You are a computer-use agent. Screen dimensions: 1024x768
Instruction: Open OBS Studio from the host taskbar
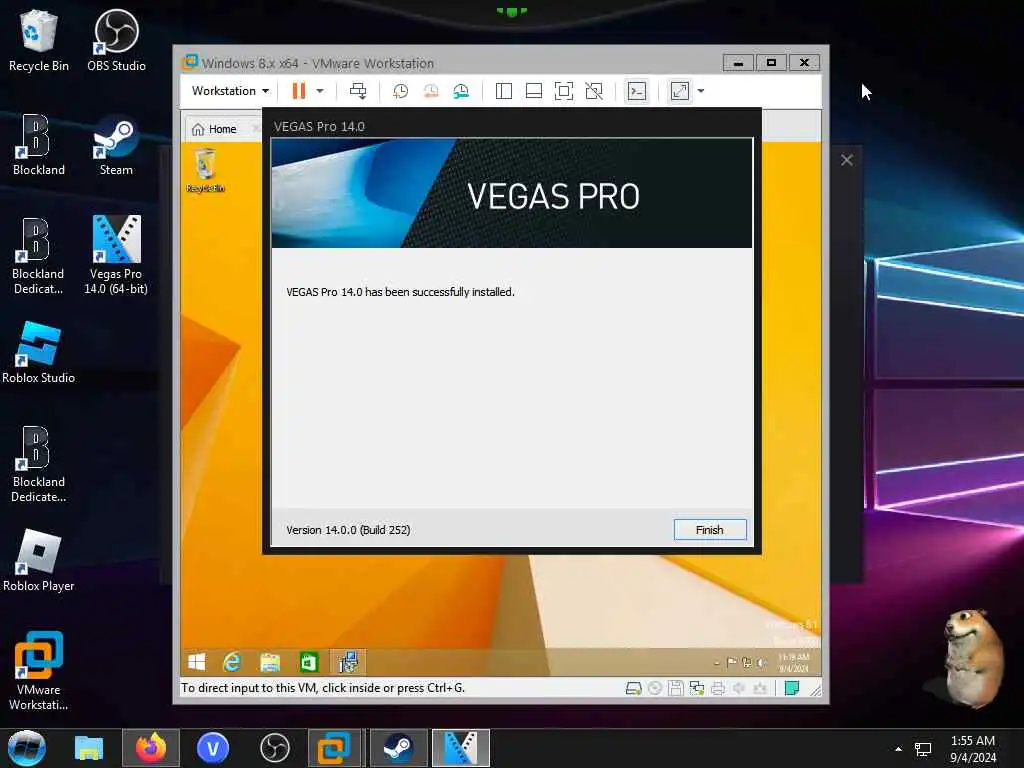pyautogui.click(x=275, y=748)
